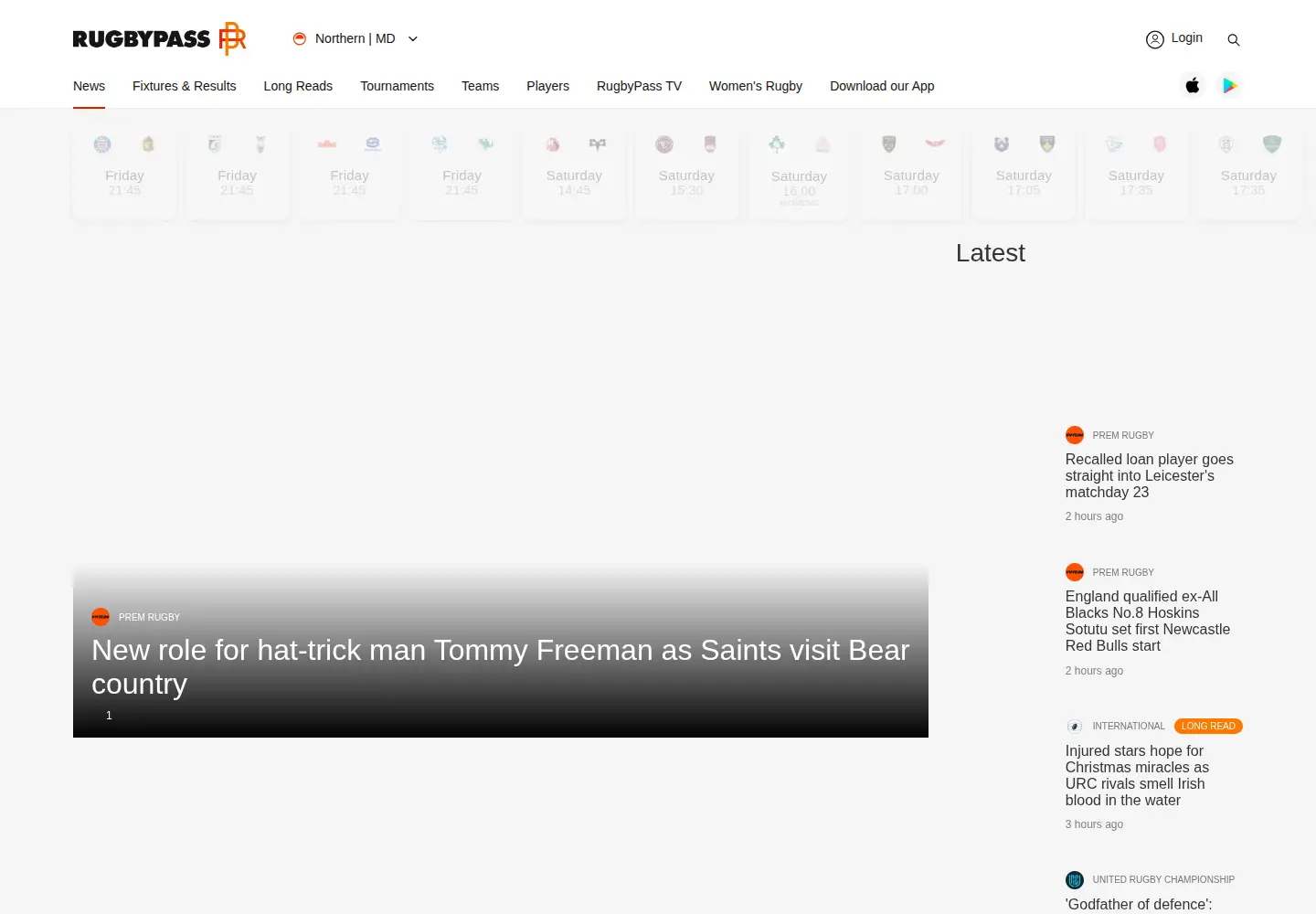Open the Google Play store icon

(1230, 85)
